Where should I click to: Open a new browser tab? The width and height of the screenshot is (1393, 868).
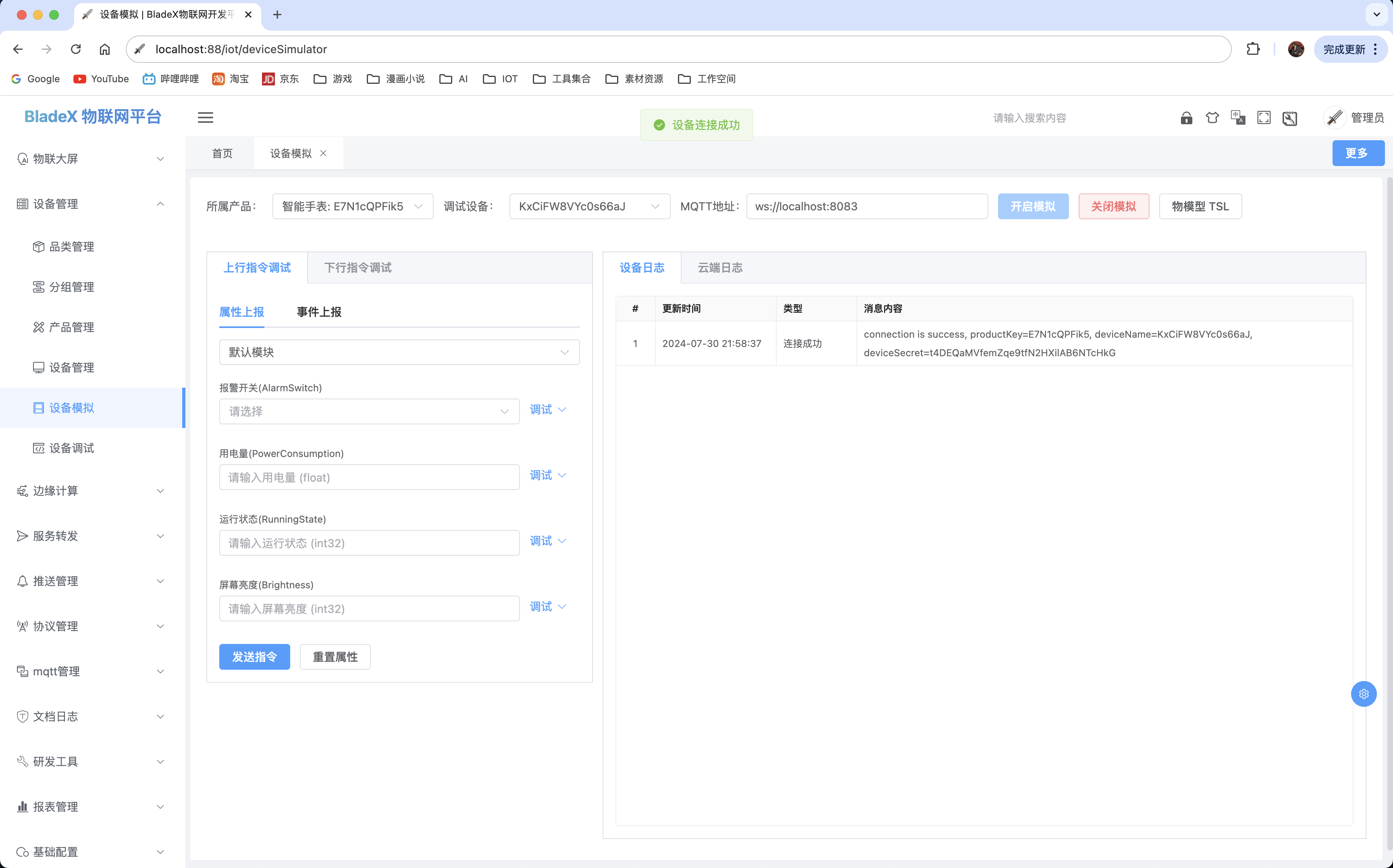click(277, 15)
